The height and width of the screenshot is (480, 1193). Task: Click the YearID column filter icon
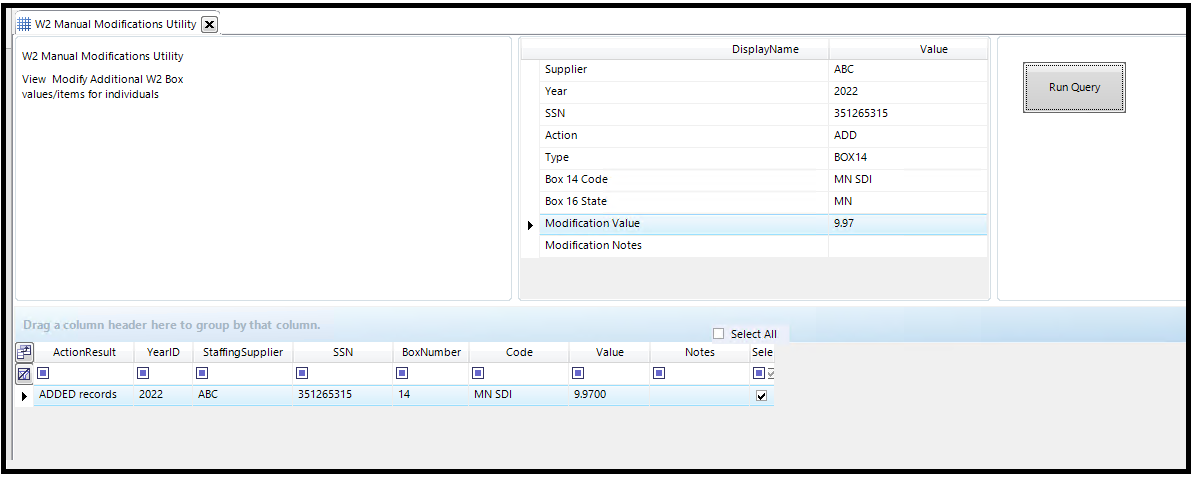pyautogui.click(x=142, y=373)
